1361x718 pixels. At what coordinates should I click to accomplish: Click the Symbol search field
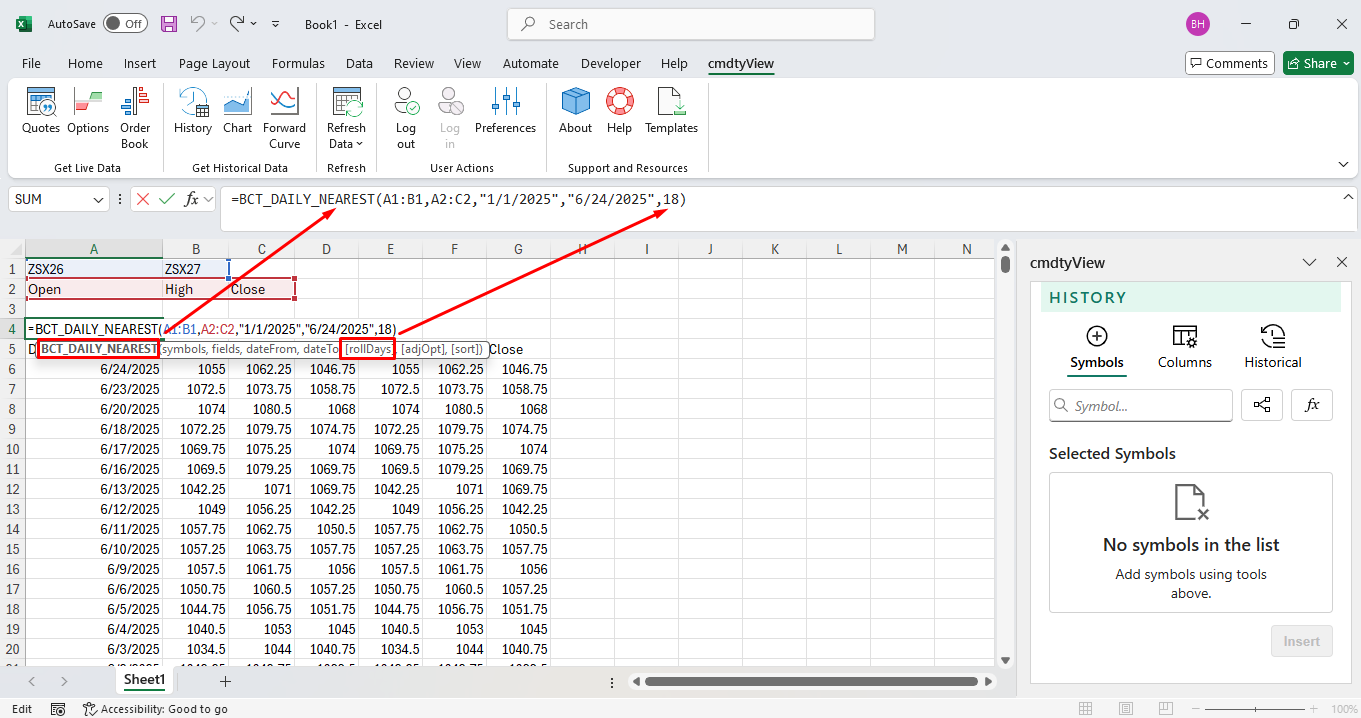coord(1141,406)
